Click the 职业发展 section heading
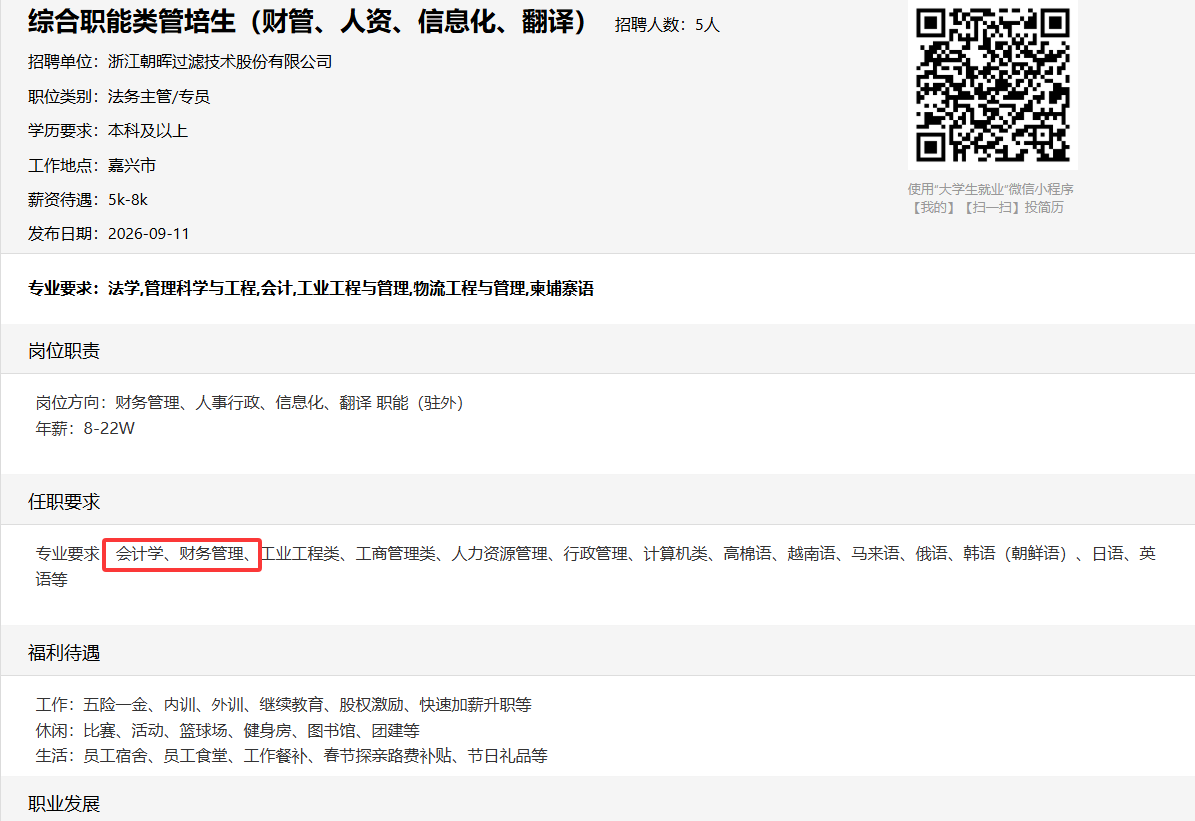 pos(64,803)
